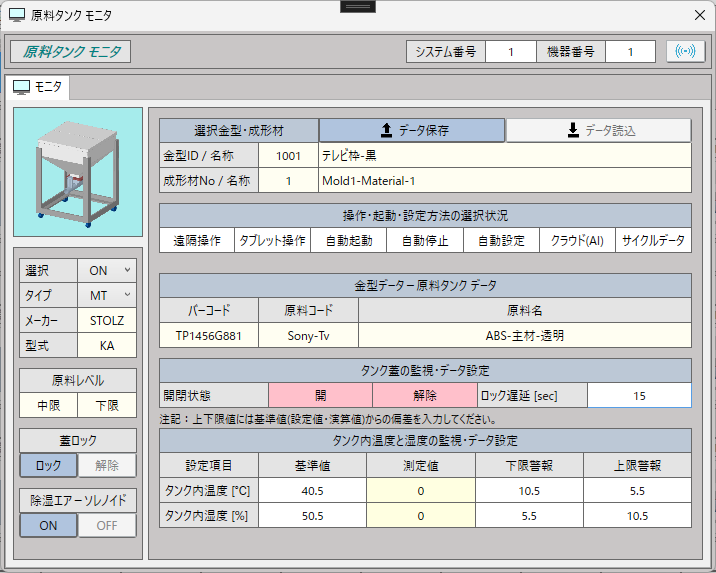Click the クラウド(AI) status cell
The height and width of the screenshot is (573, 716).
(x=577, y=241)
